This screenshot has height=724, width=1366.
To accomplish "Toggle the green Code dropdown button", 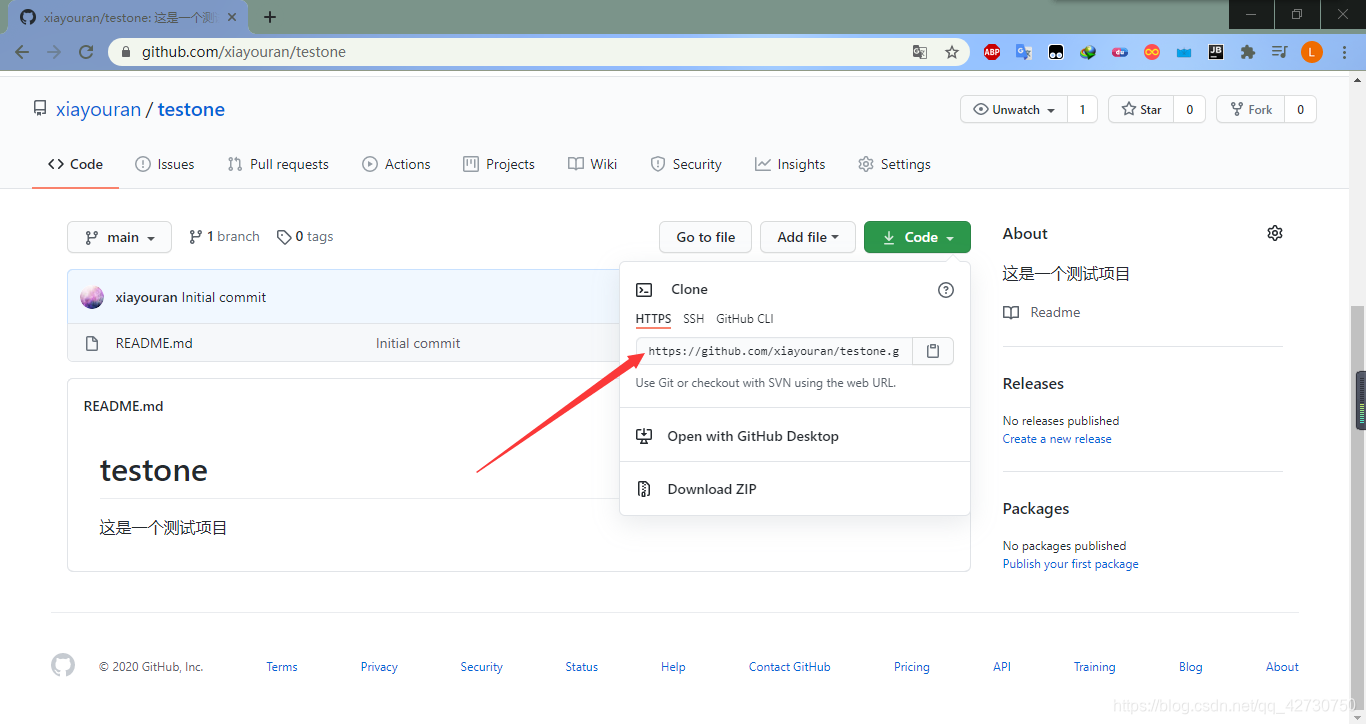I will pyautogui.click(x=917, y=237).
